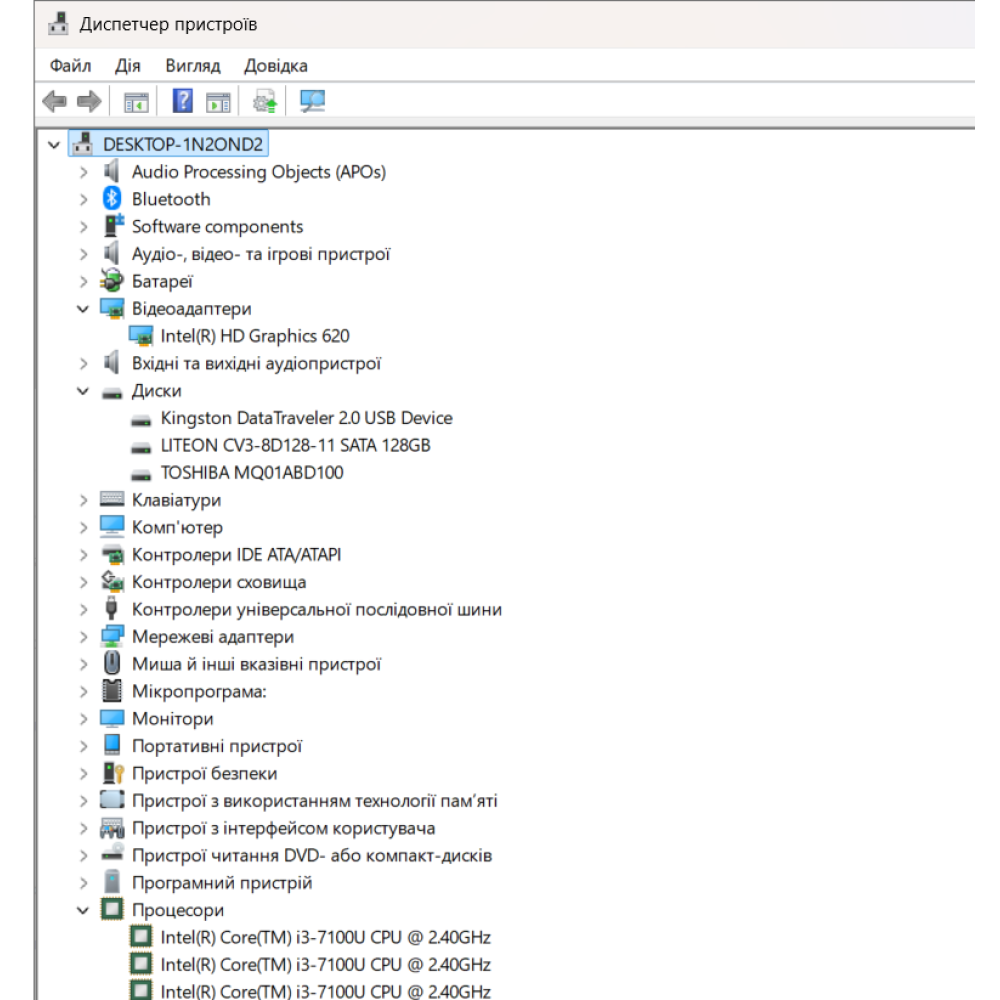Click the show action pane toolbar icon
Viewport: 1000px width, 1000px height.
218,101
